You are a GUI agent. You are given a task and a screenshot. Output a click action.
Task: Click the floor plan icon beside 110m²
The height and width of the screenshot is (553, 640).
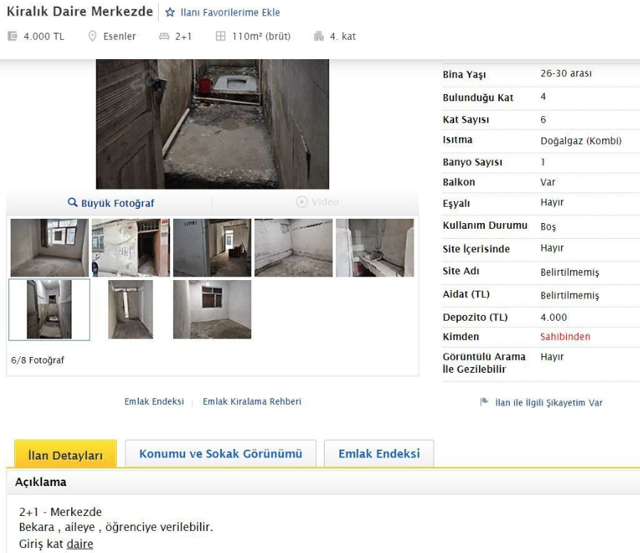220,36
